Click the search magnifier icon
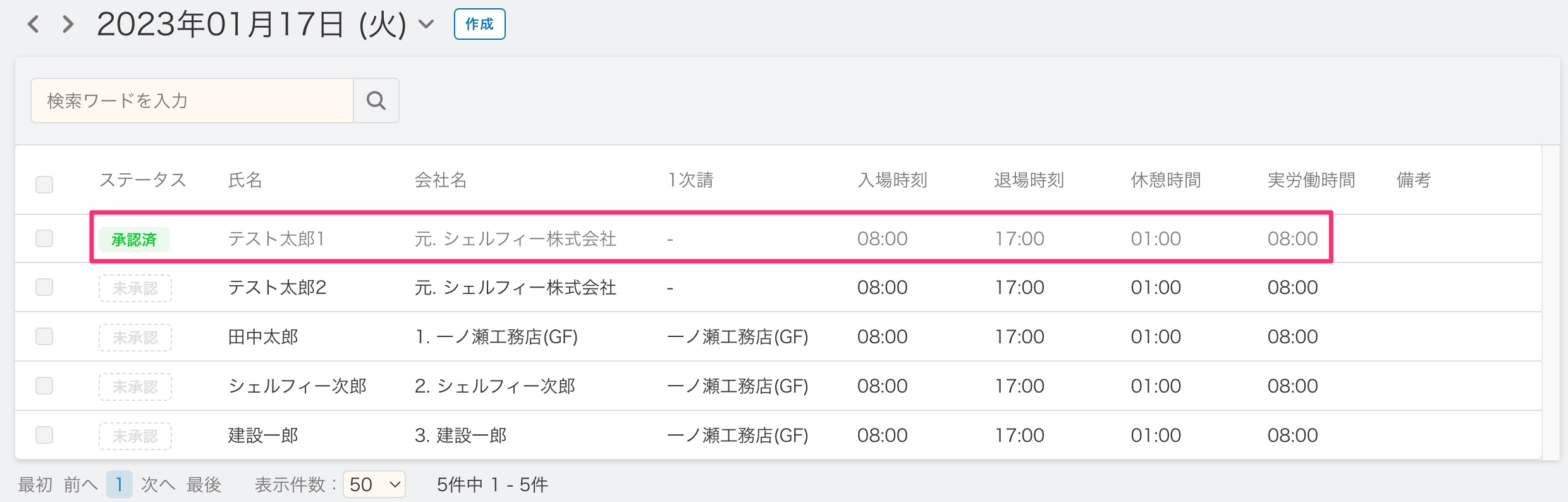 376,101
